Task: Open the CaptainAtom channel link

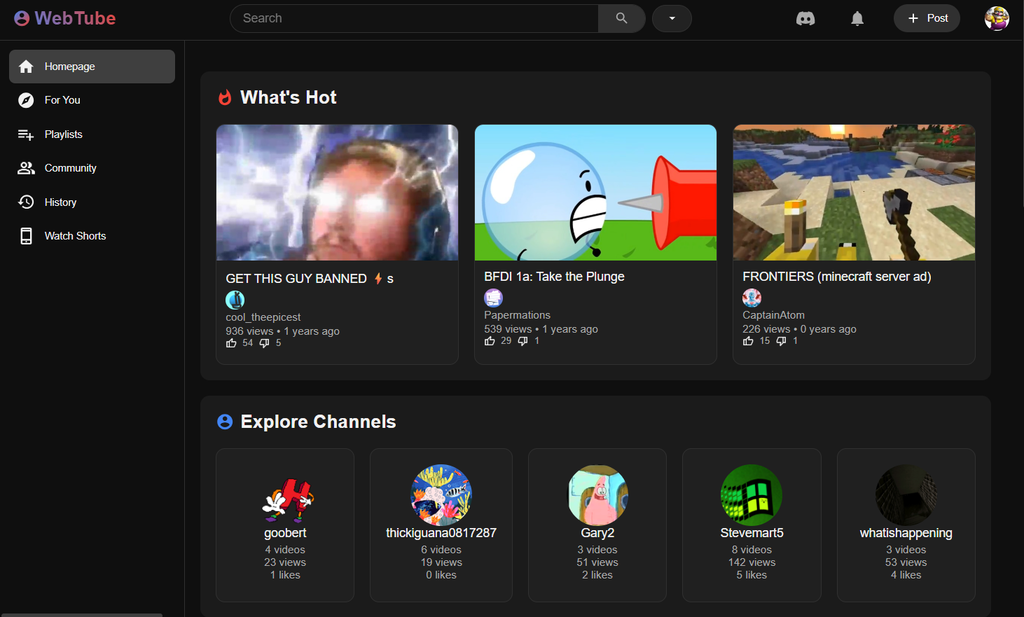Action: [x=773, y=315]
